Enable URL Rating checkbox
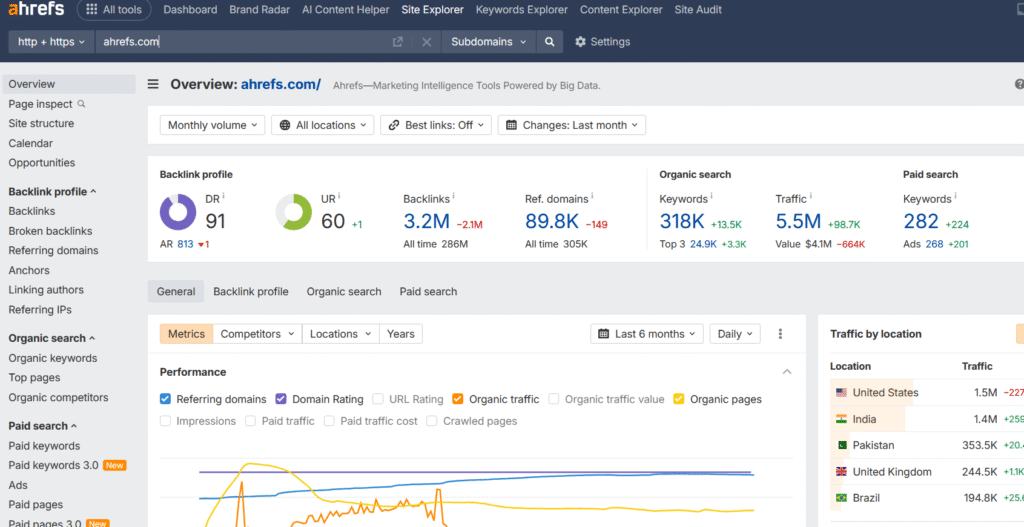1024x527 pixels. [377, 399]
